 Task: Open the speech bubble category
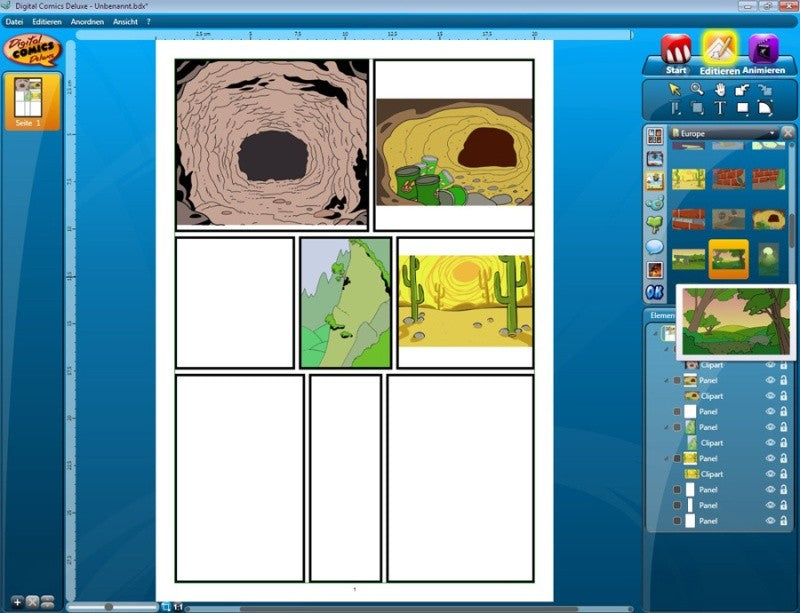point(655,247)
